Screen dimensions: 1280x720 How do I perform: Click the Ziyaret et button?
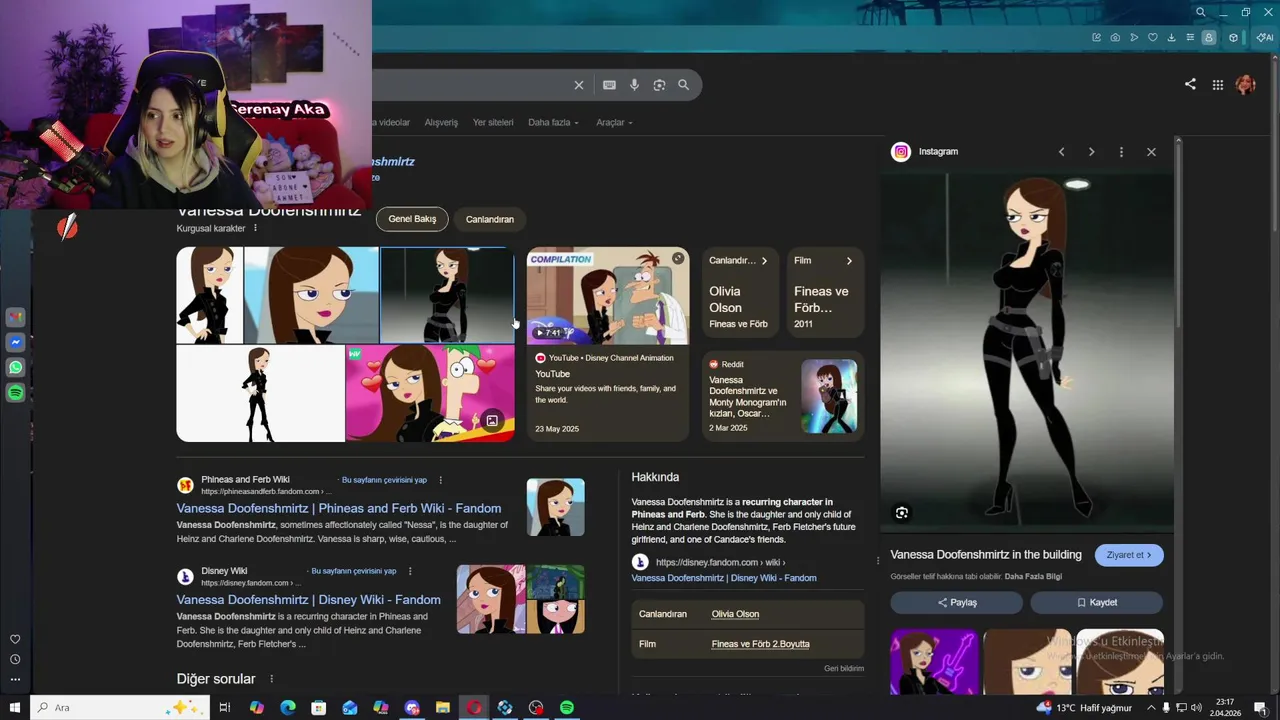(1129, 555)
